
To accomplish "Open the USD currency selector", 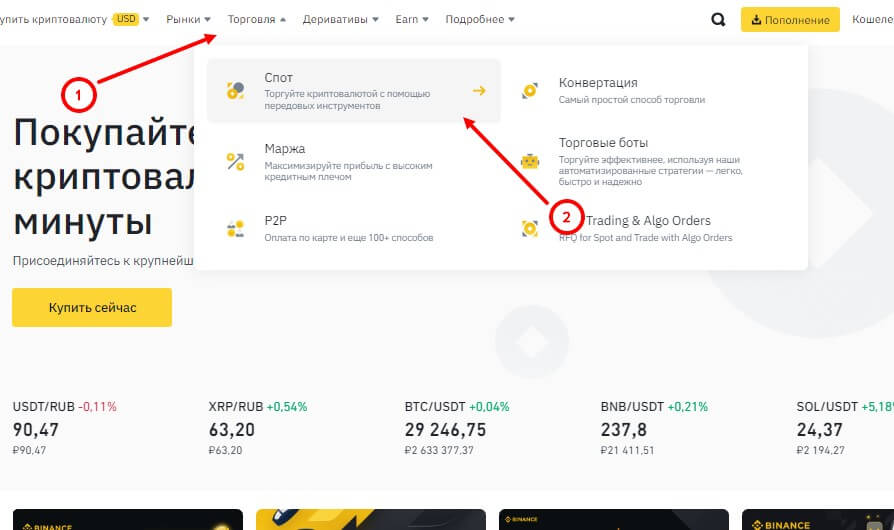I will [132, 19].
